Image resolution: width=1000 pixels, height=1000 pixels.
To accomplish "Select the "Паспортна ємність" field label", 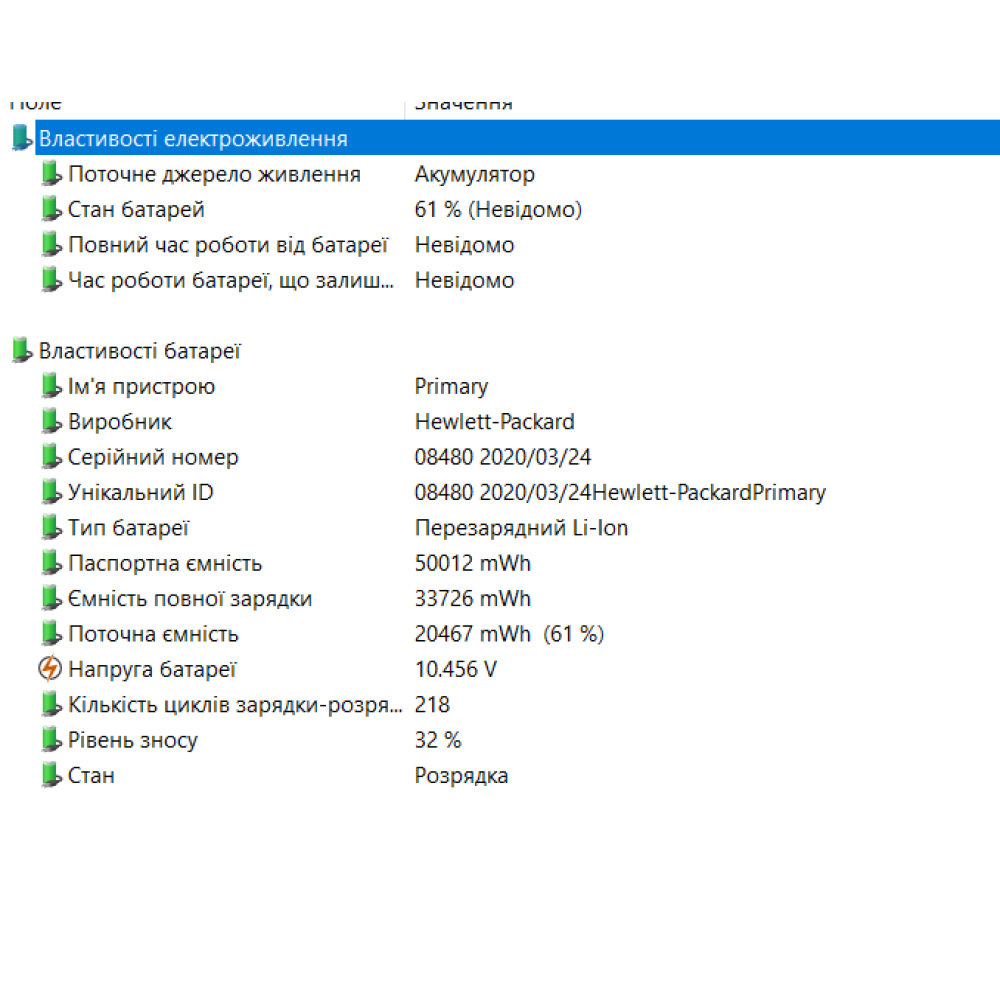I will point(165,564).
